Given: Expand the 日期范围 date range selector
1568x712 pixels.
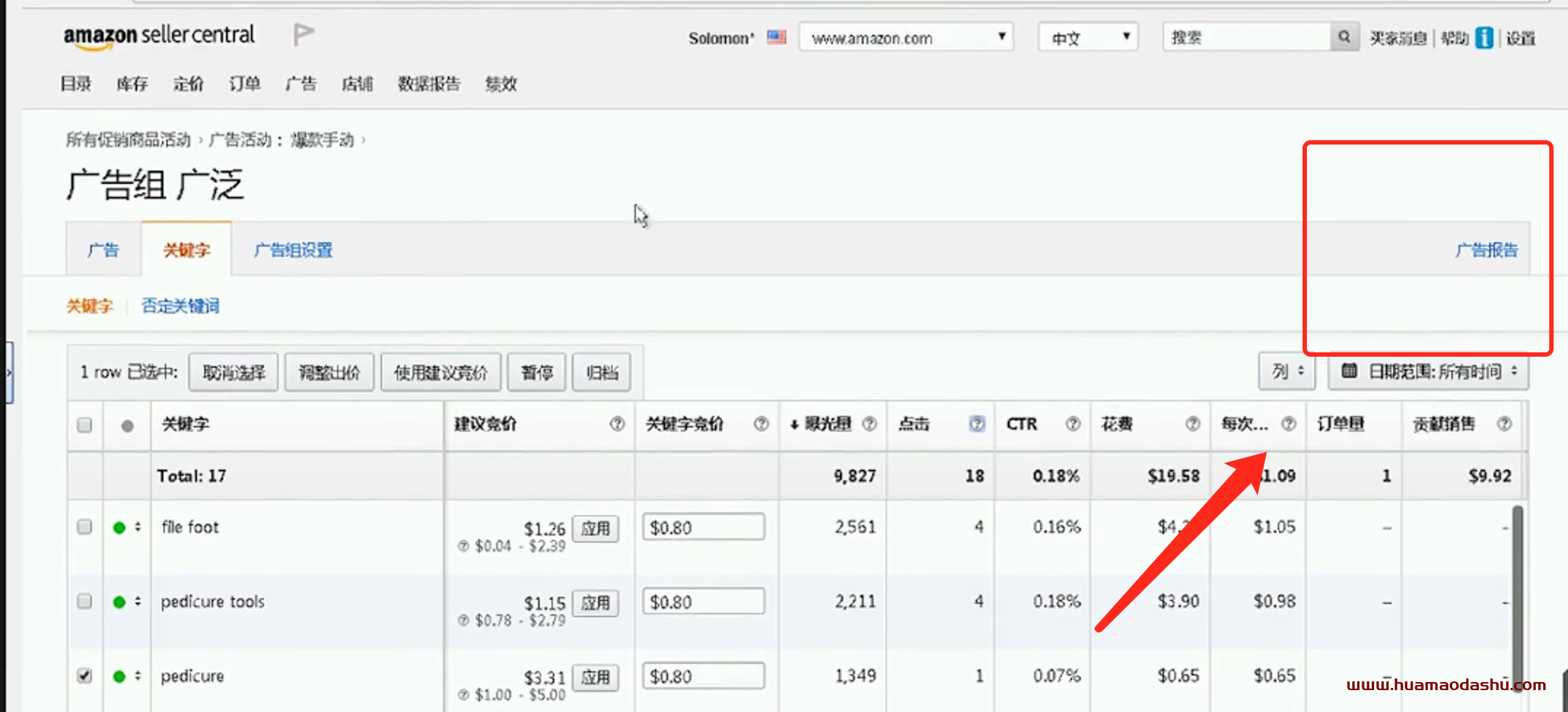Looking at the screenshot, I should [x=1428, y=372].
